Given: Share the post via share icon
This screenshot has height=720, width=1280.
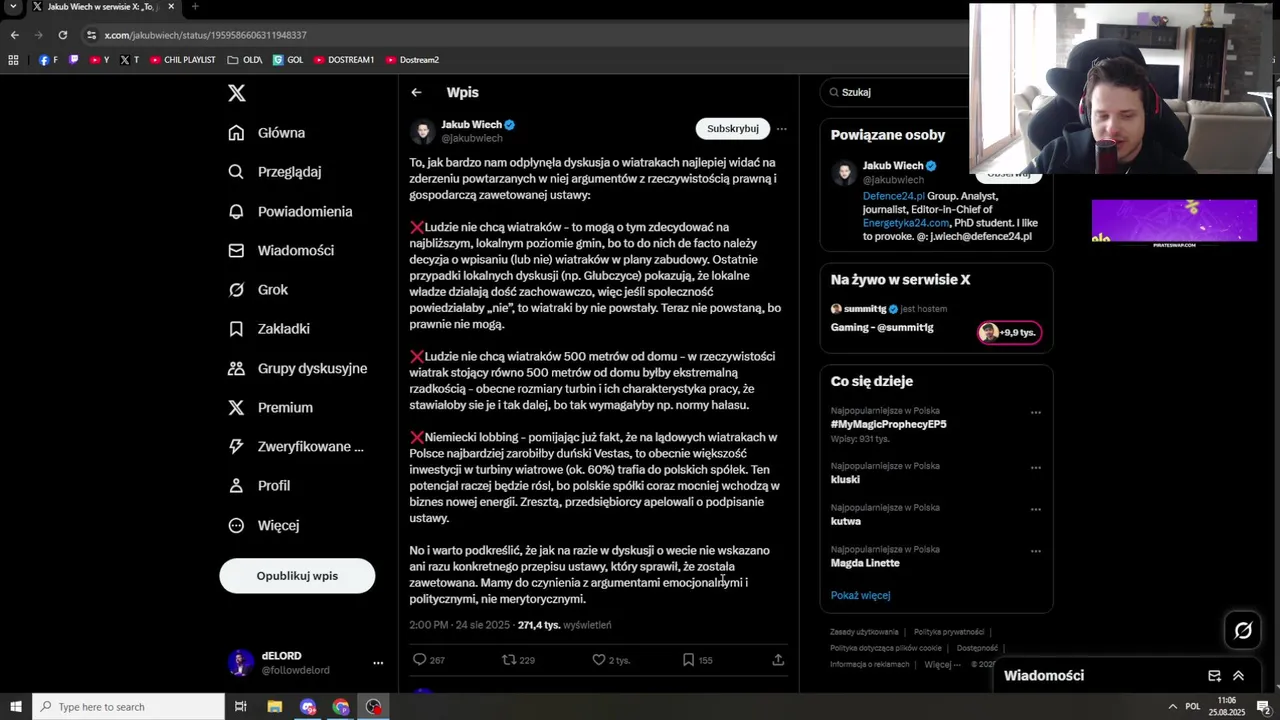Looking at the screenshot, I should coord(778,660).
